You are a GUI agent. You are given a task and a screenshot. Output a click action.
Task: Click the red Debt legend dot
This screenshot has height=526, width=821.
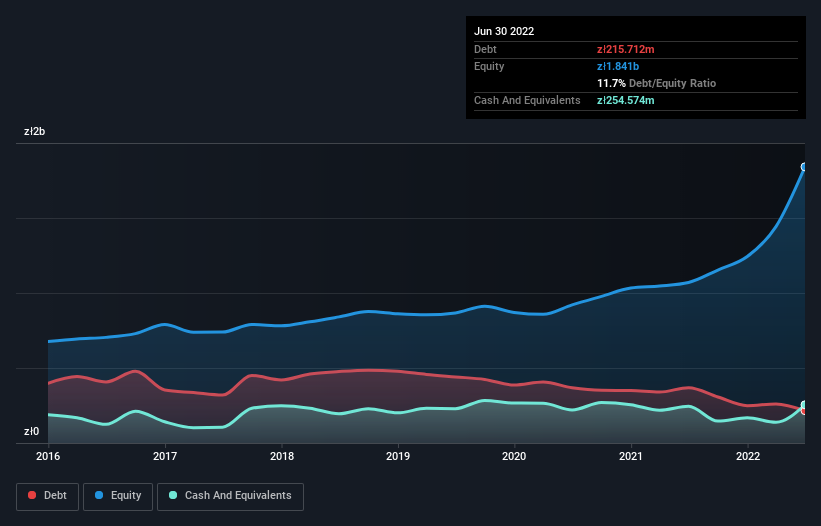[x=32, y=495]
